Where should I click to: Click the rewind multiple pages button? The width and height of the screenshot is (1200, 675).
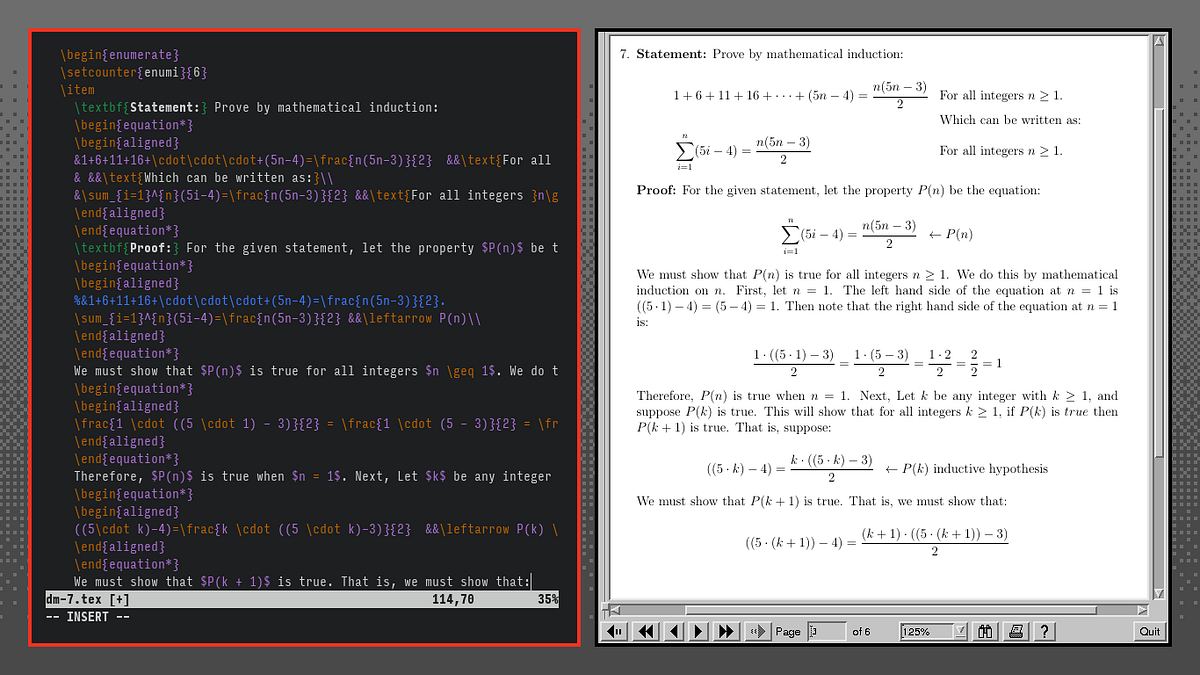point(646,631)
